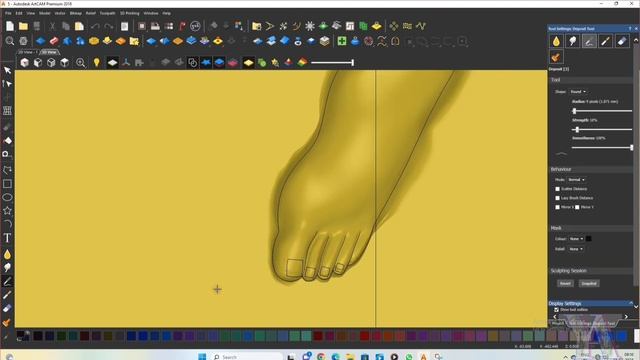Image resolution: width=640 pixels, height=360 pixels.
Task: Open the Mask Colour dropdown
Action: click(x=576, y=239)
